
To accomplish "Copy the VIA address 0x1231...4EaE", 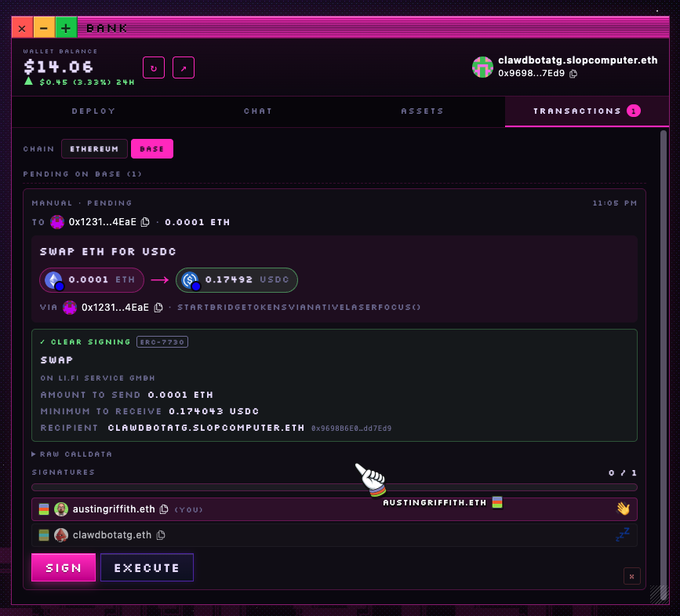I will (x=158, y=308).
